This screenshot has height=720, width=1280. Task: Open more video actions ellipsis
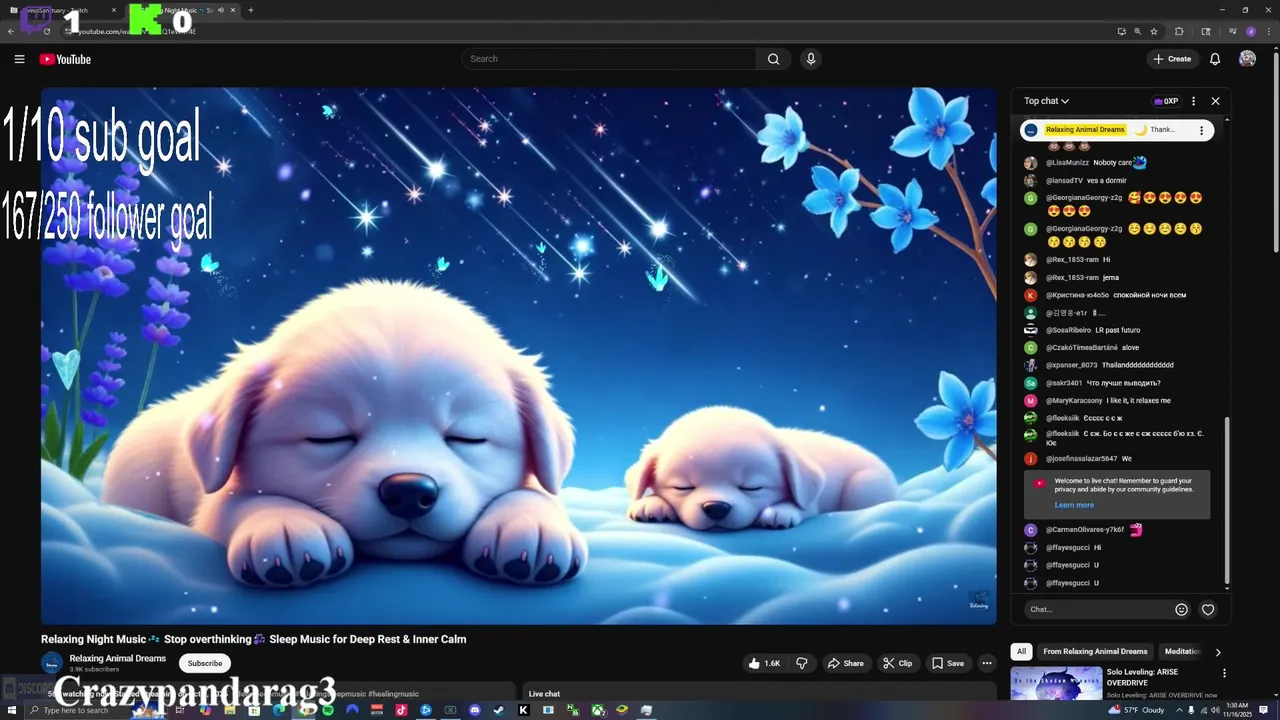(986, 663)
